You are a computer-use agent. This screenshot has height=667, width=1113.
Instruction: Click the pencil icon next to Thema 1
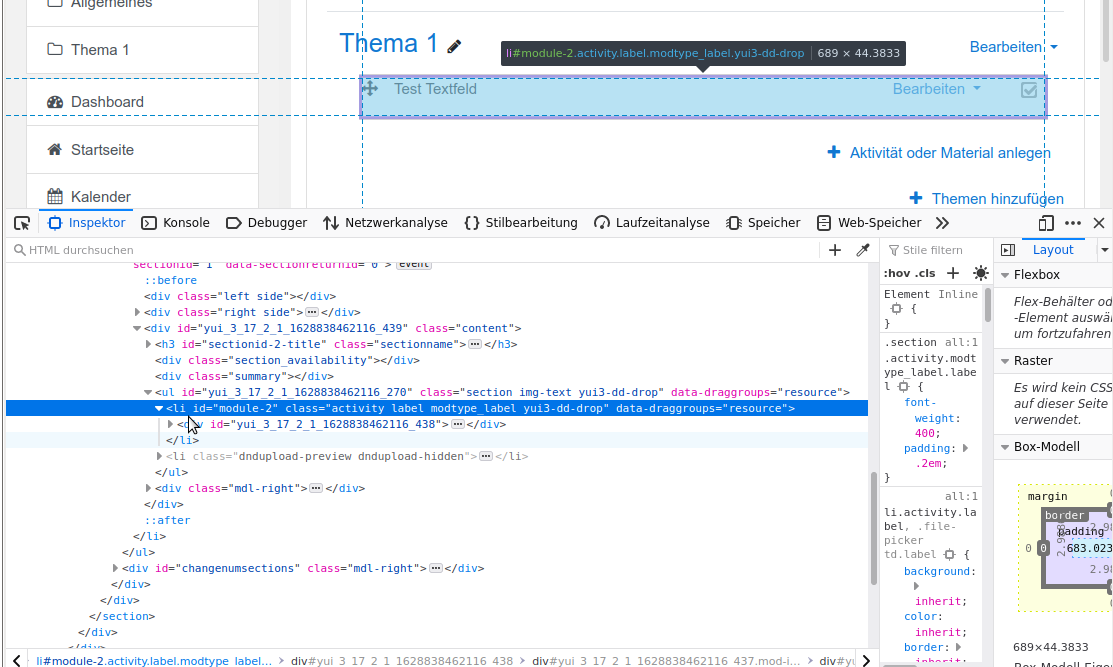[x=455, y=46]
